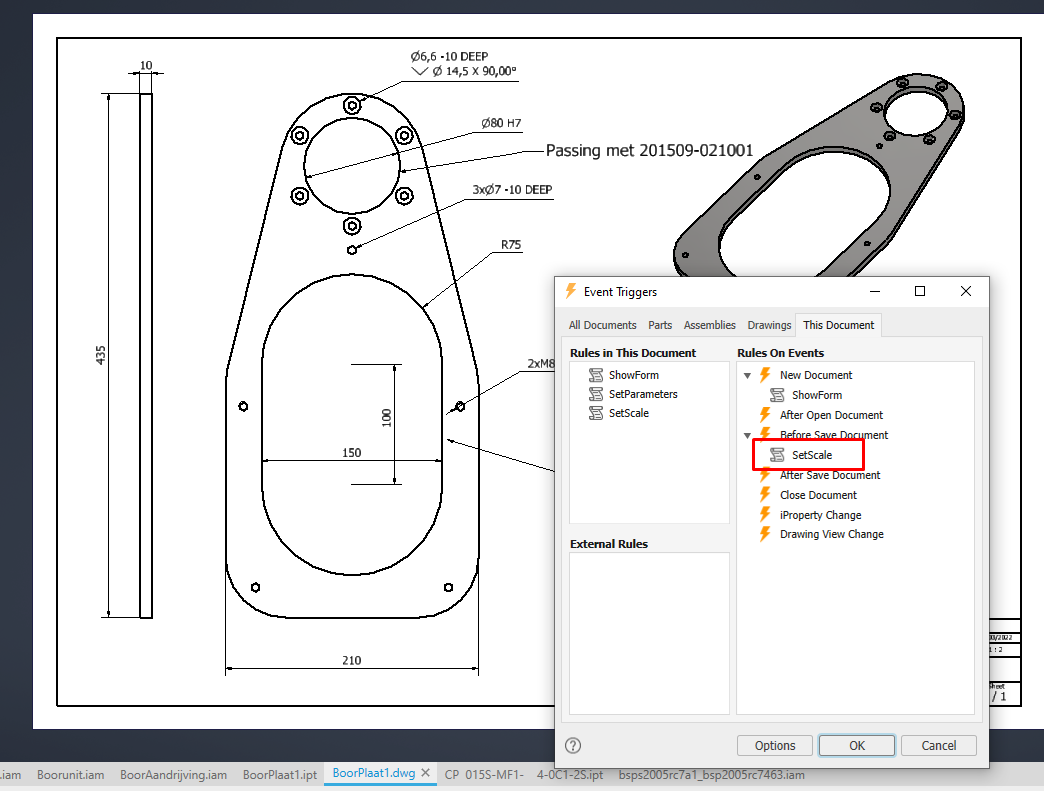Click SetScale icon under Rules in This Document
This screenshot has width=1044, height=791.
(597, 413)
